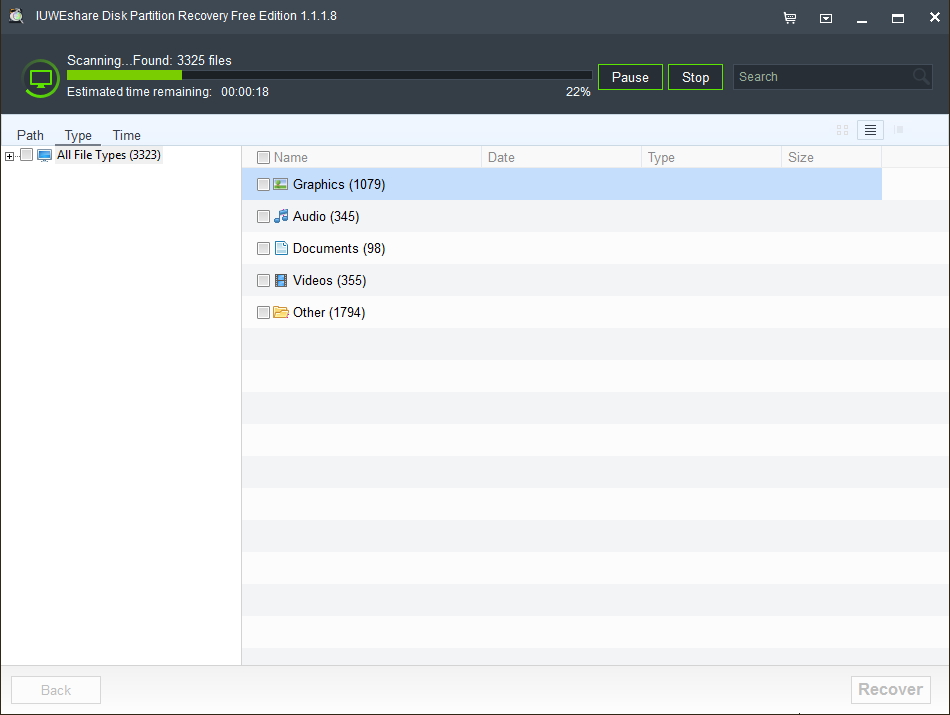Check the Other (1794) checkbox
The image size is (950, 715).
point(263,312)
